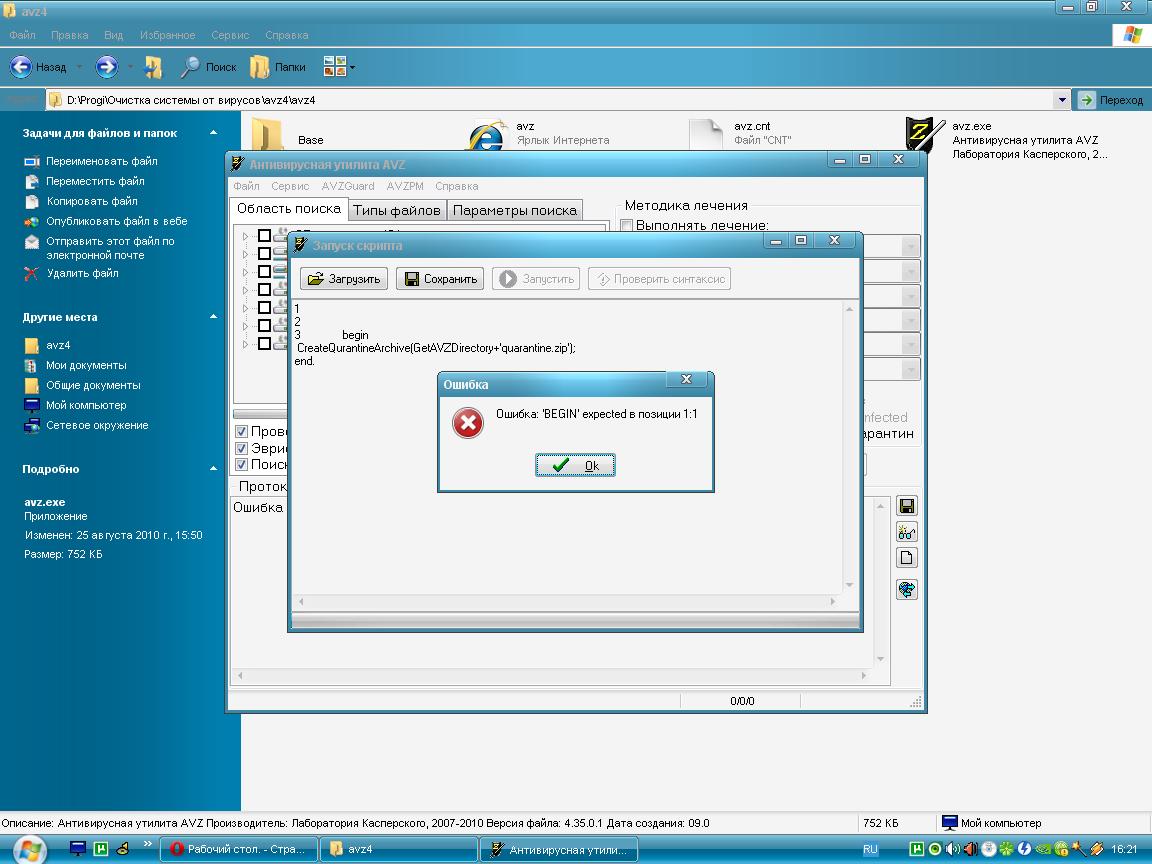Open AVZPM menu in AVZ window
This screenshot has width=1152, height=864.
[405, 186]
